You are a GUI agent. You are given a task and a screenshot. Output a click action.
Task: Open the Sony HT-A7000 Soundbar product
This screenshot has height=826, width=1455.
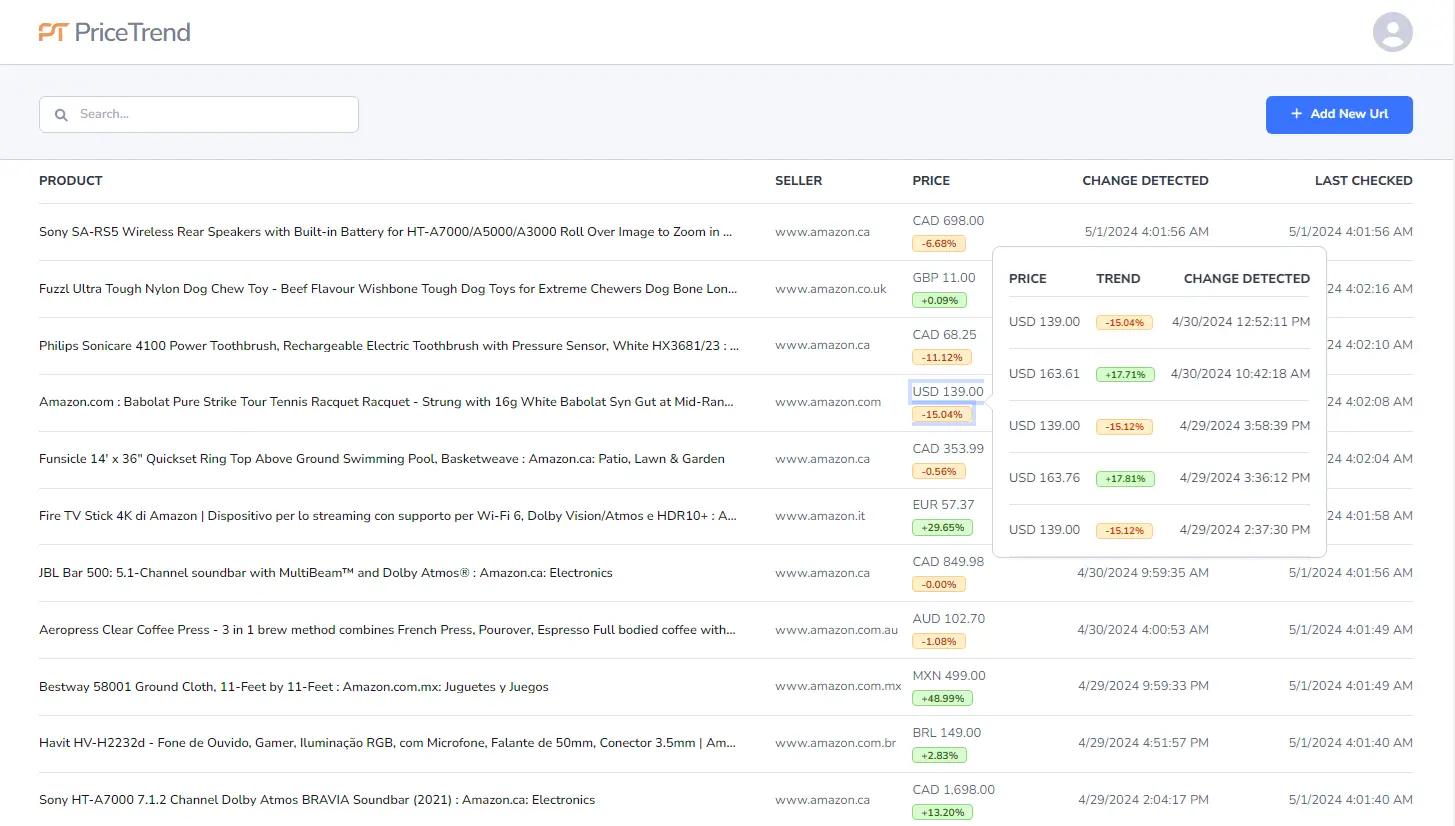point(317,800)
